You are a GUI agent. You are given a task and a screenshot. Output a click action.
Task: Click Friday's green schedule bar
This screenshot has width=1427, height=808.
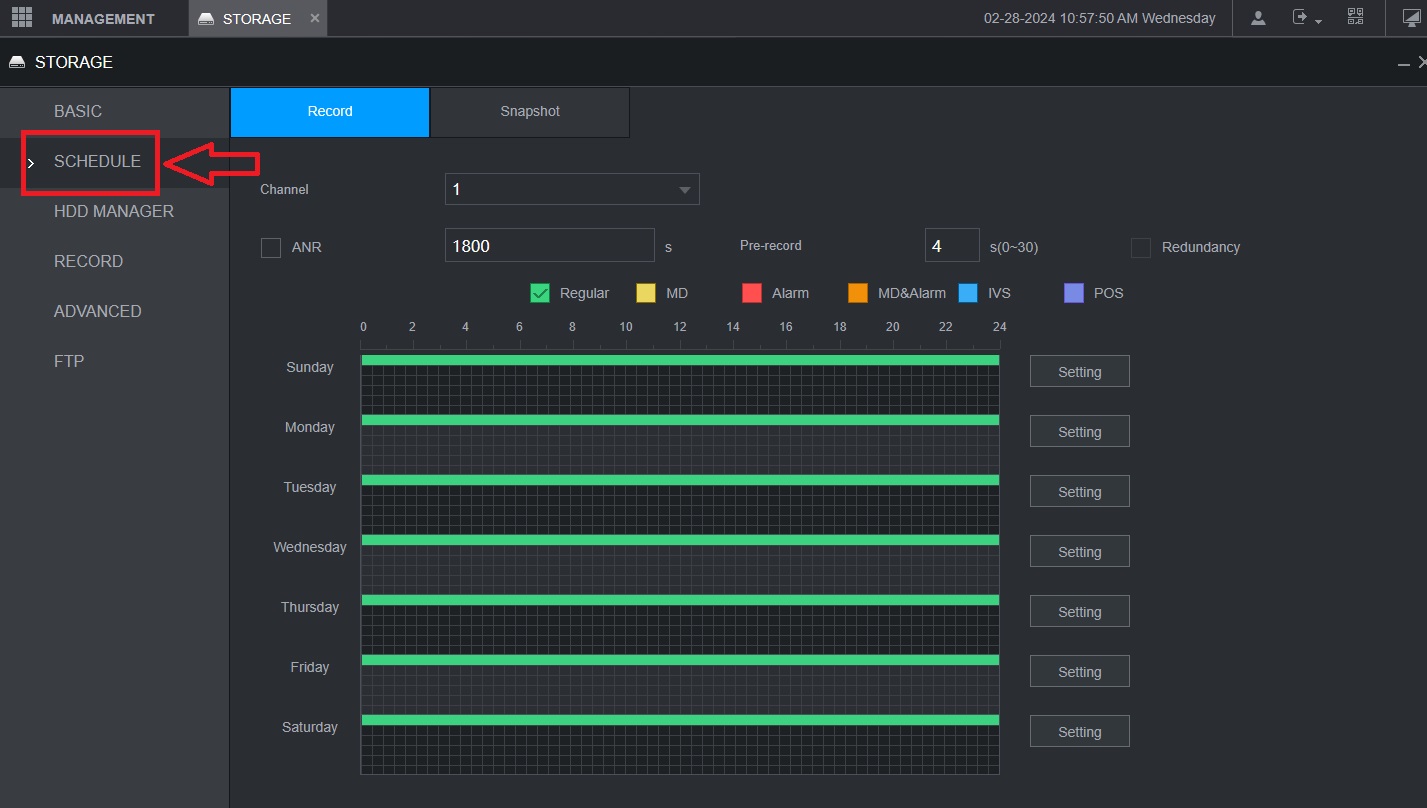[x=680, y=660]
